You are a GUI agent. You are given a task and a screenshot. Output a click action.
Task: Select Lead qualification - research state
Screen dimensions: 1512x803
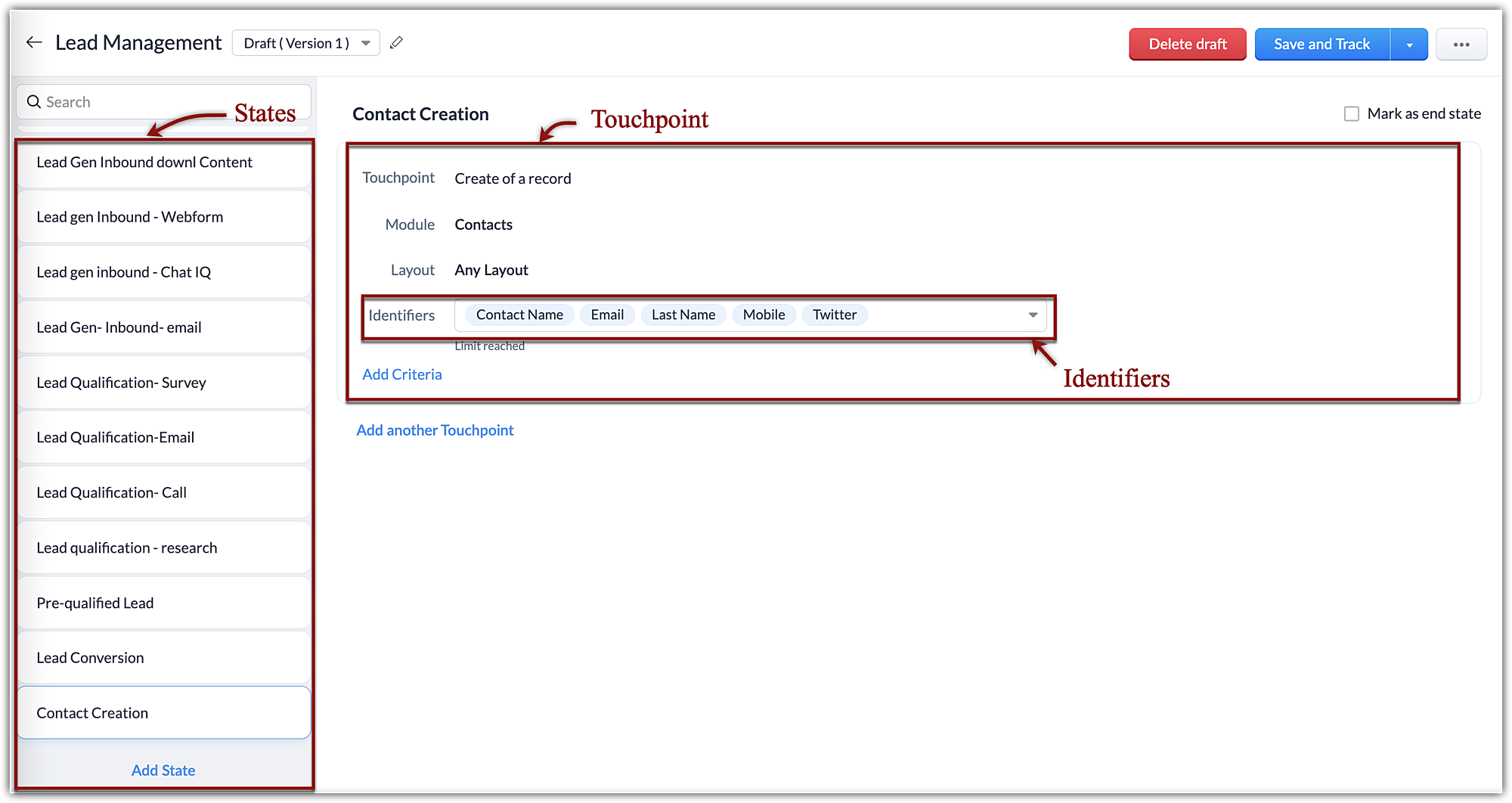(163, 548)
